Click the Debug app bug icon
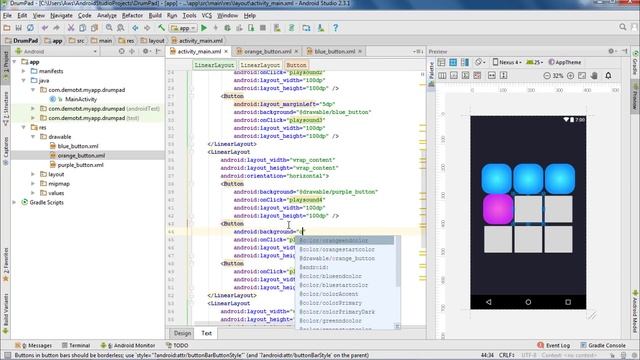 (227, 28)
